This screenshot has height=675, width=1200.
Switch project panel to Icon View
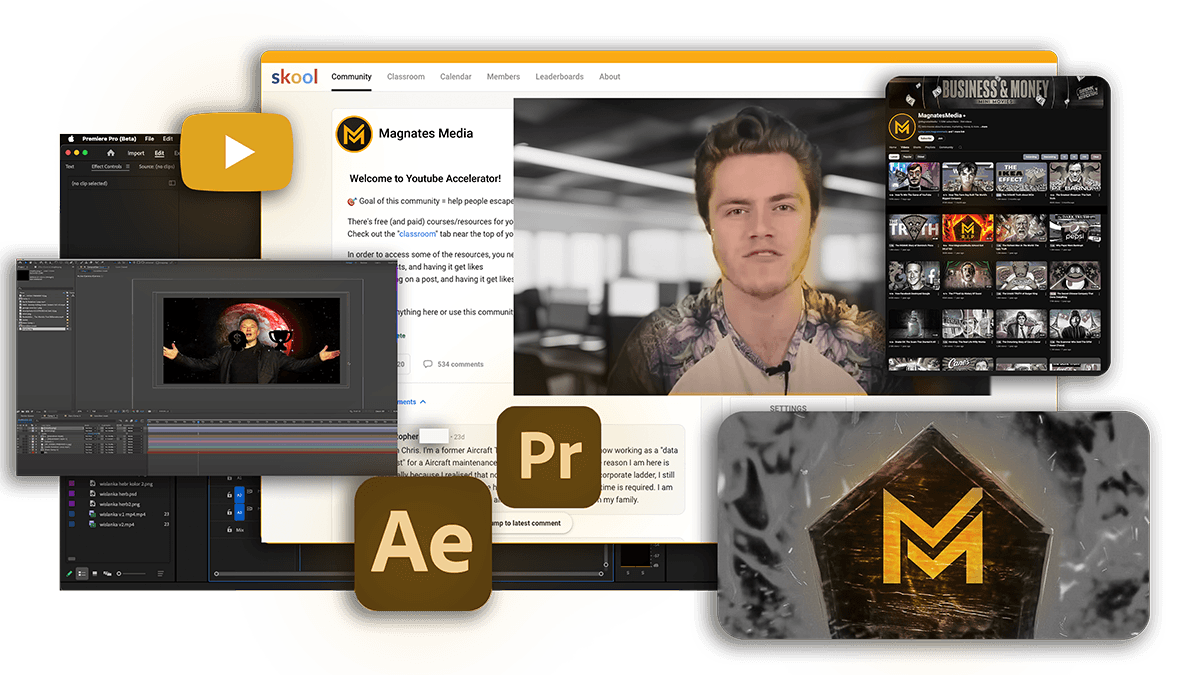(x=95, y=574)
